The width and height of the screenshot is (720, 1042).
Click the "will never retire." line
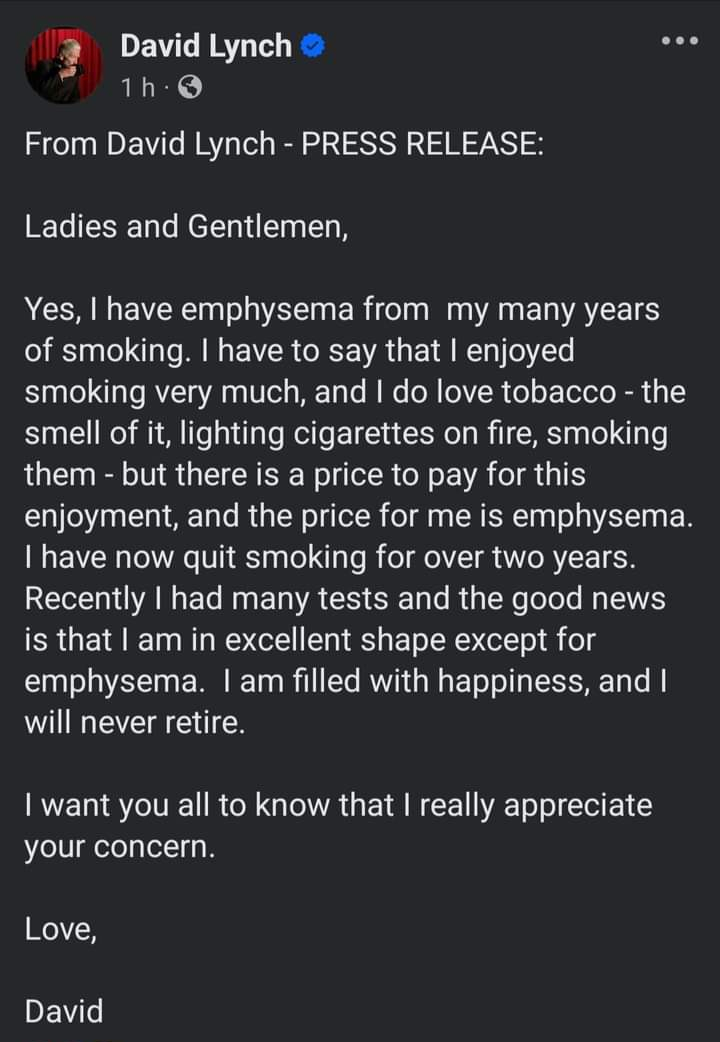134,723
